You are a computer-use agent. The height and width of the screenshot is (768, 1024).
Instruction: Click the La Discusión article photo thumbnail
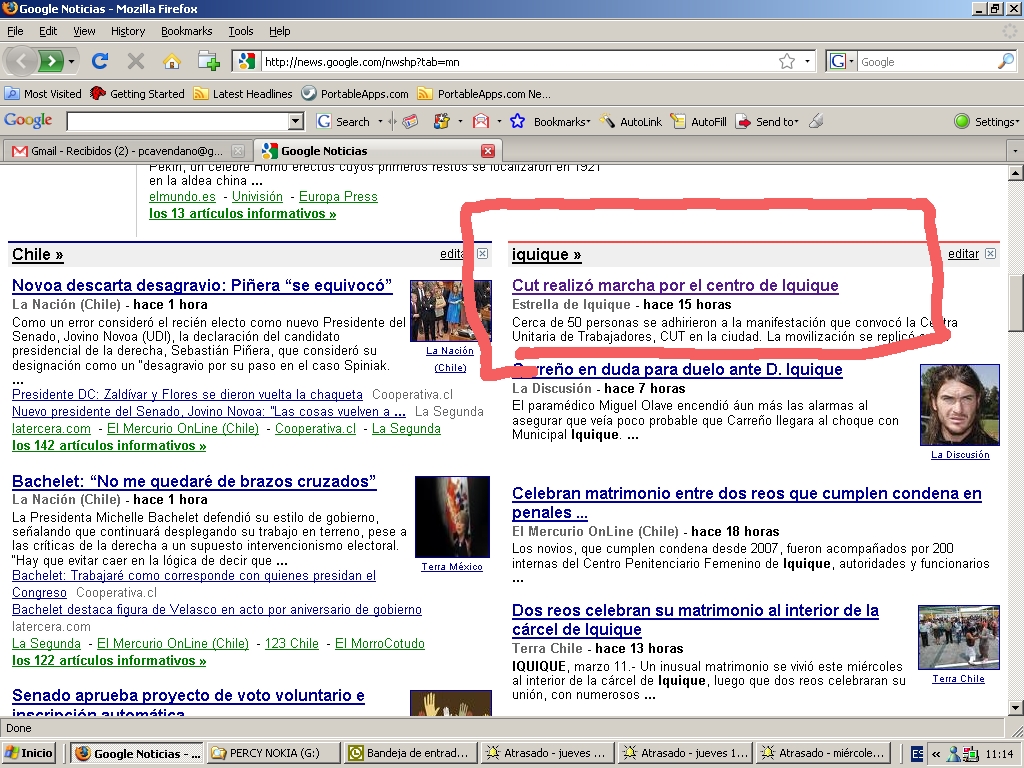(x=959, y=404)
